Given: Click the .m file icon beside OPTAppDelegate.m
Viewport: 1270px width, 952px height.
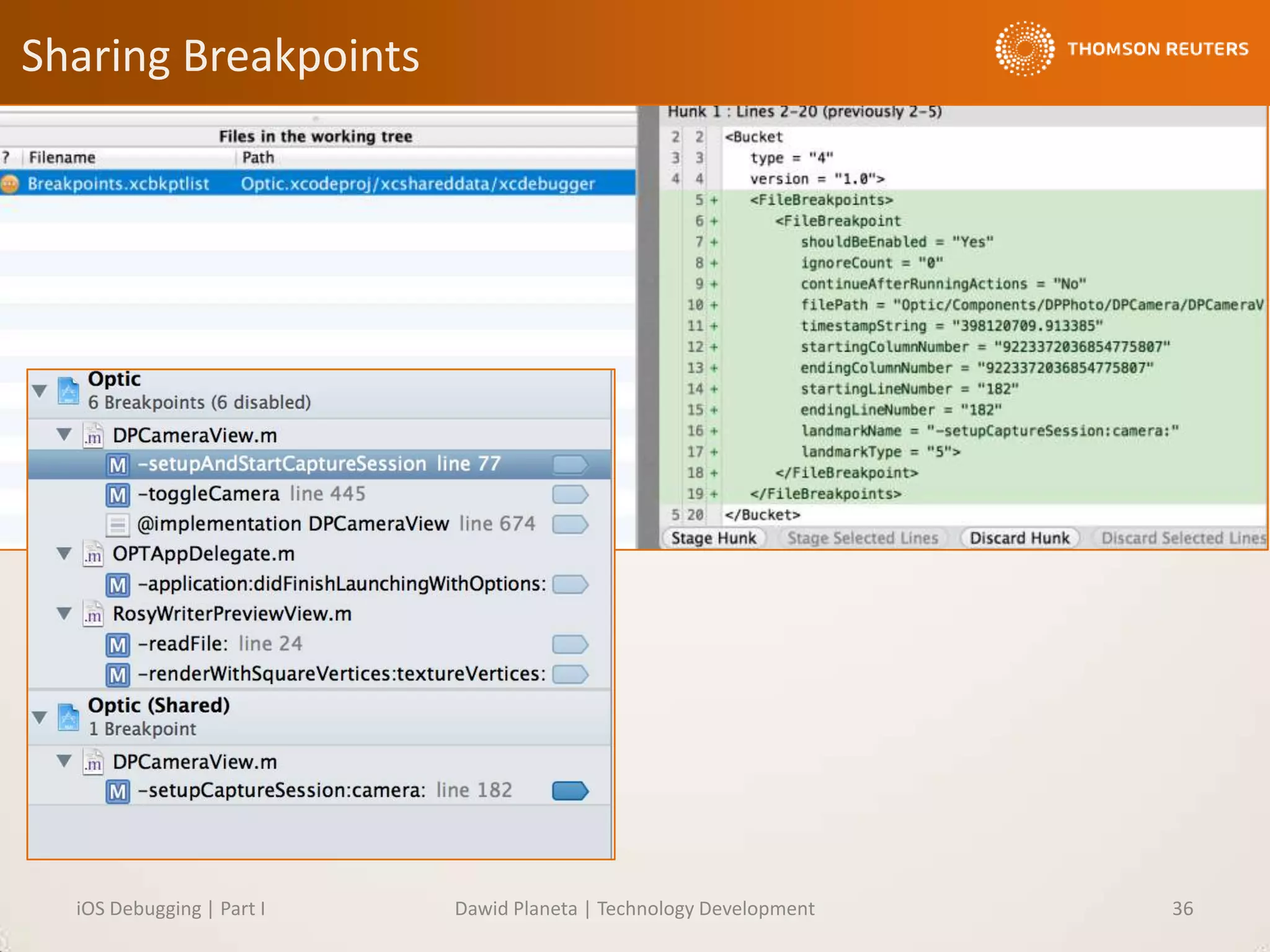Looking at the screenshot, I should (93, 554).
